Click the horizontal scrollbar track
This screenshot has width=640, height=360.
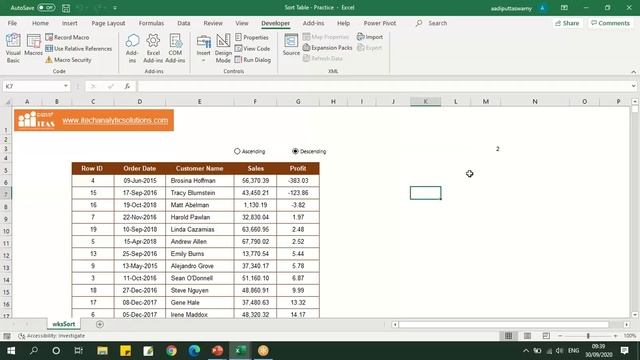click(x=504, y=324)
